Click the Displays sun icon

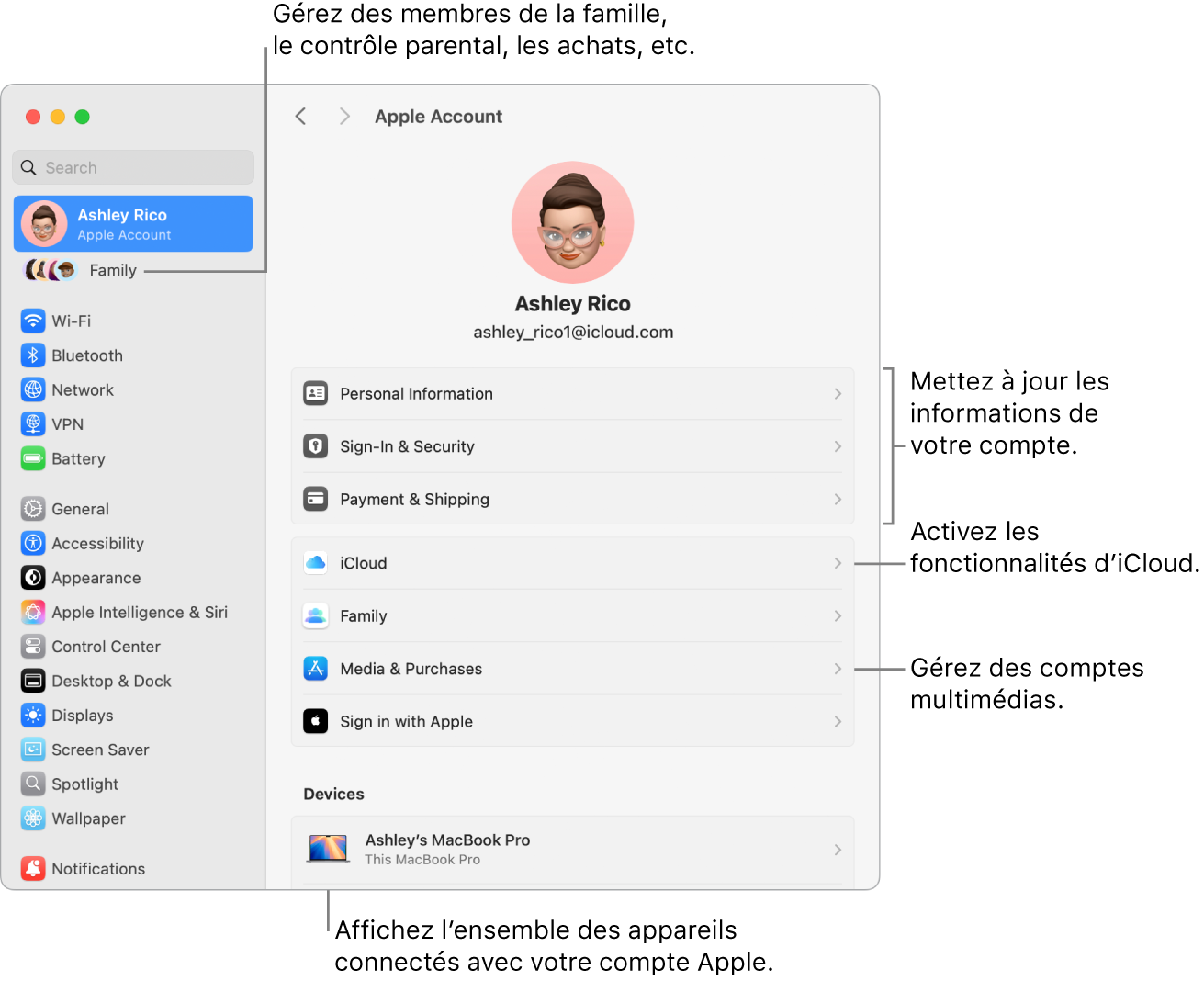(33, 716)
